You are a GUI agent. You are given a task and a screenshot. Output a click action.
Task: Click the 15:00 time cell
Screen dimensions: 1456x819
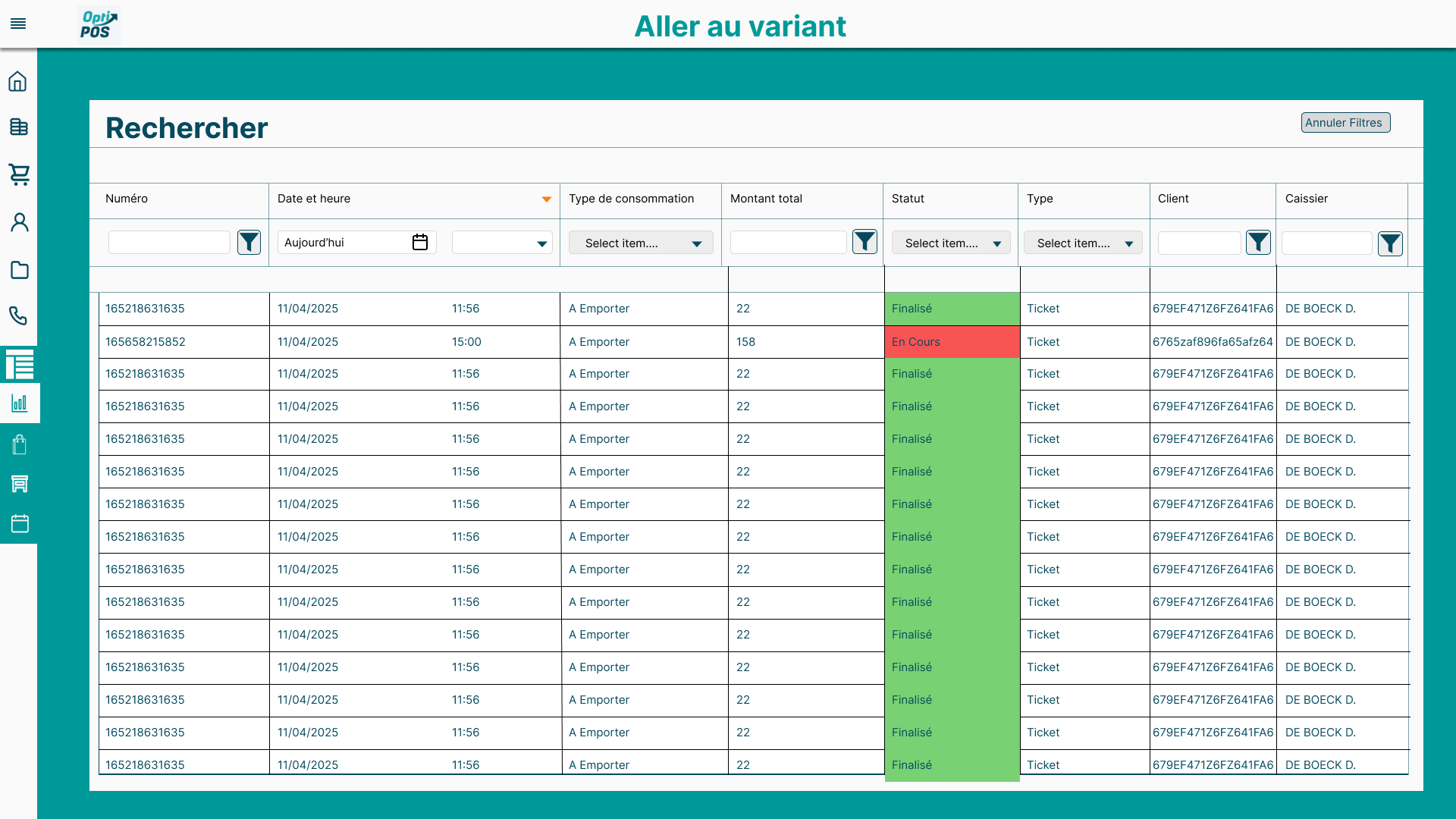click(466, 342)
